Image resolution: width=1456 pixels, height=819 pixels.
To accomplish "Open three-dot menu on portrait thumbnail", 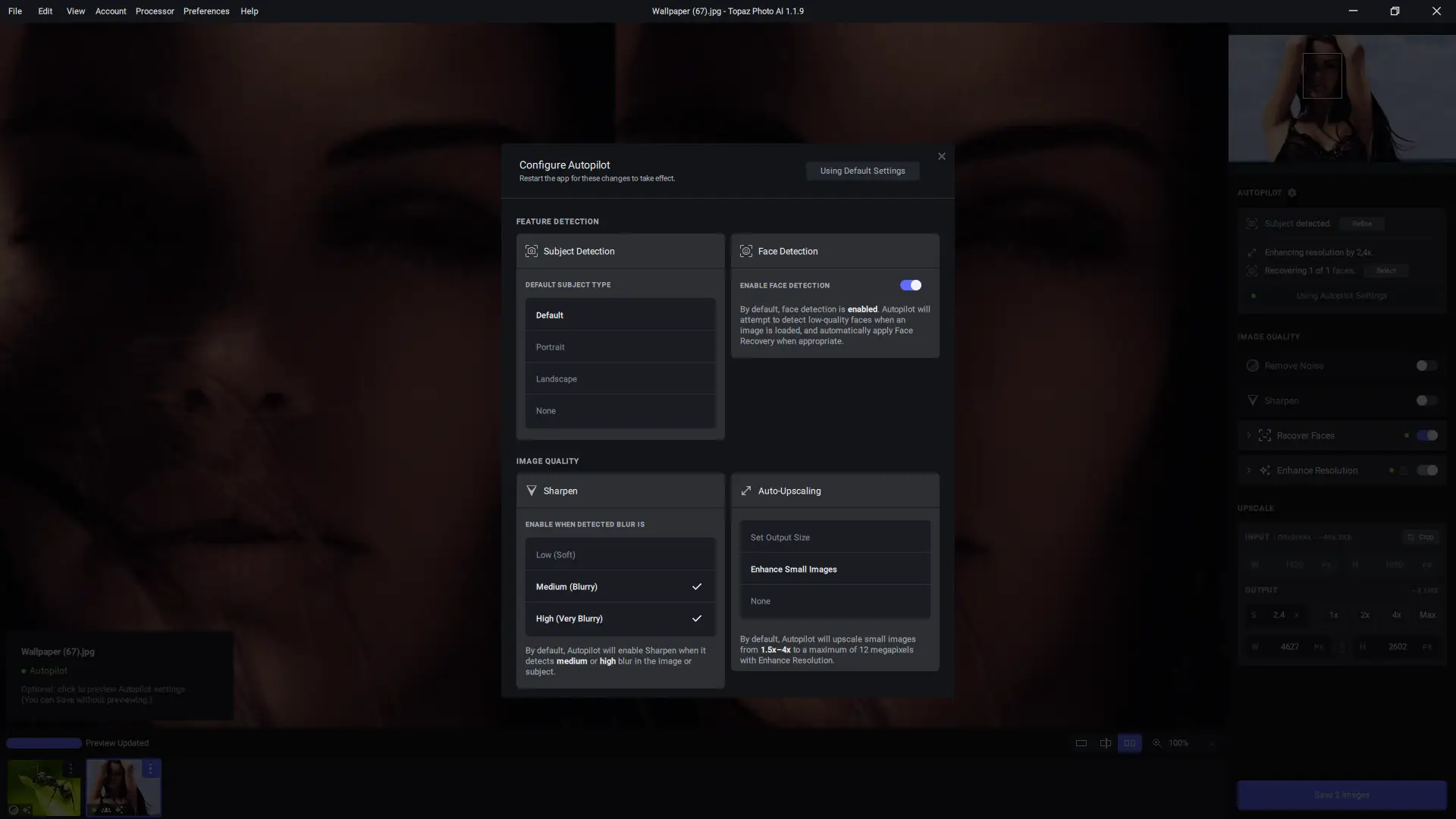I will [150, 769].
